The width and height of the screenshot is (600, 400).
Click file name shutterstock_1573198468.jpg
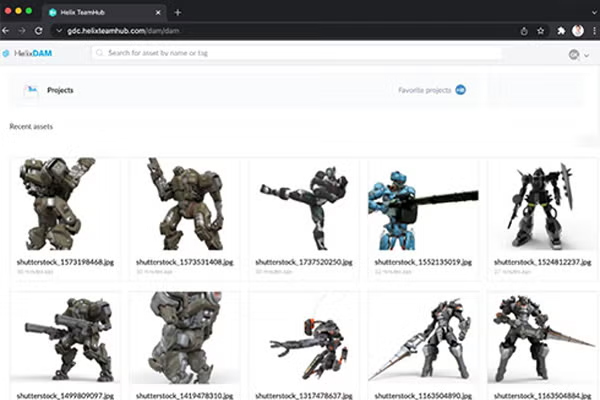click(65, 262)
